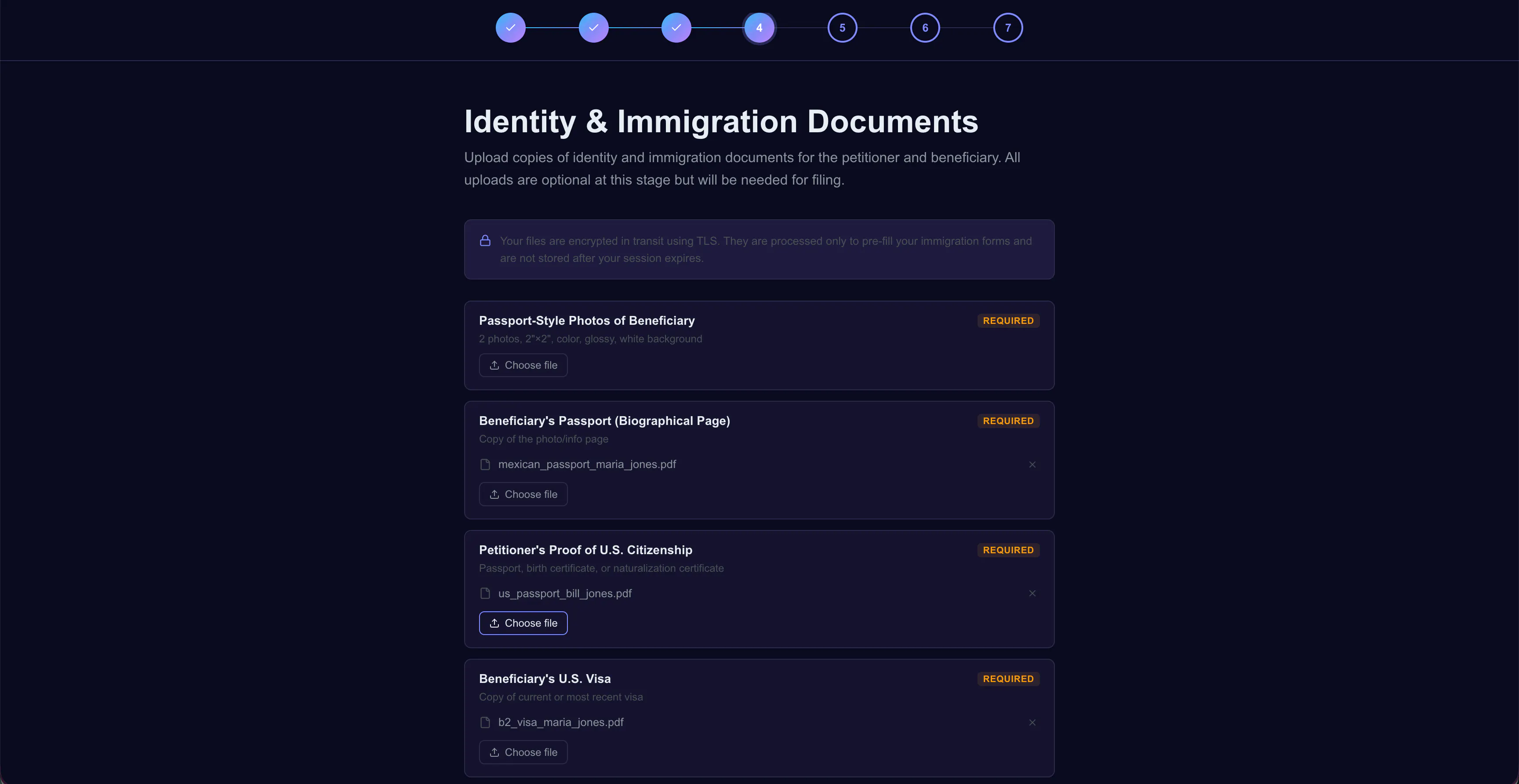This screenshot has height=784, width=1519.
Task: Remove mexican_passport_maria_jones.pdf upload
Action: pos(1032,465)
